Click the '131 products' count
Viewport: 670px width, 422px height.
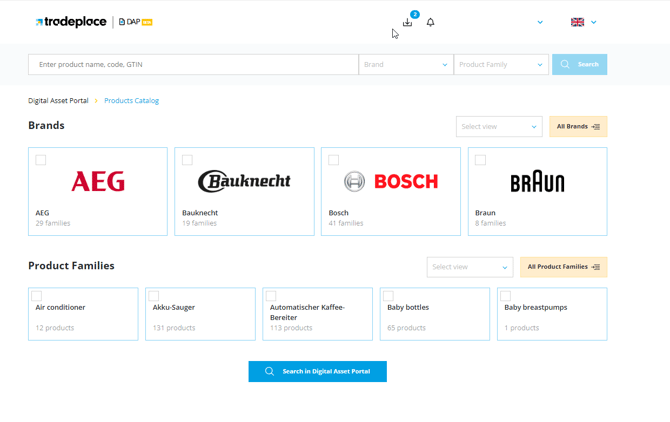click(174, 328)
